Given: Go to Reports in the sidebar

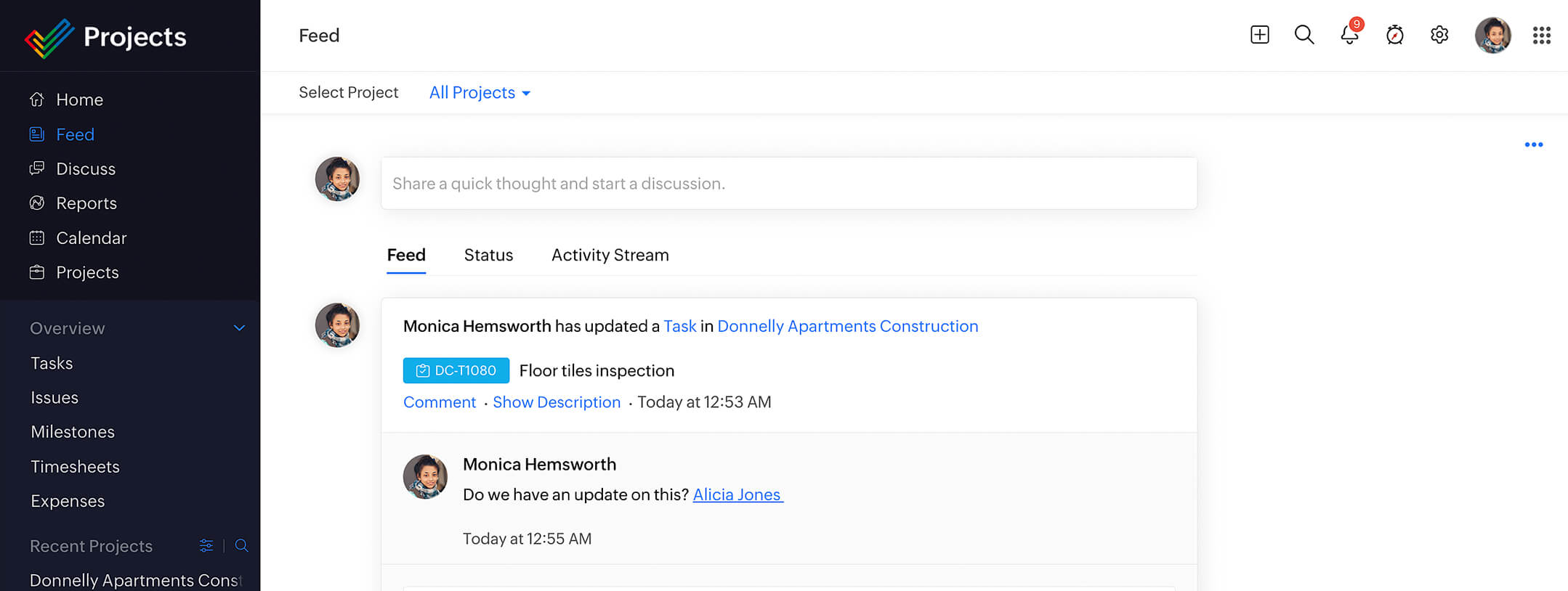Looking at the screenshot, I should tap(86, 203).
